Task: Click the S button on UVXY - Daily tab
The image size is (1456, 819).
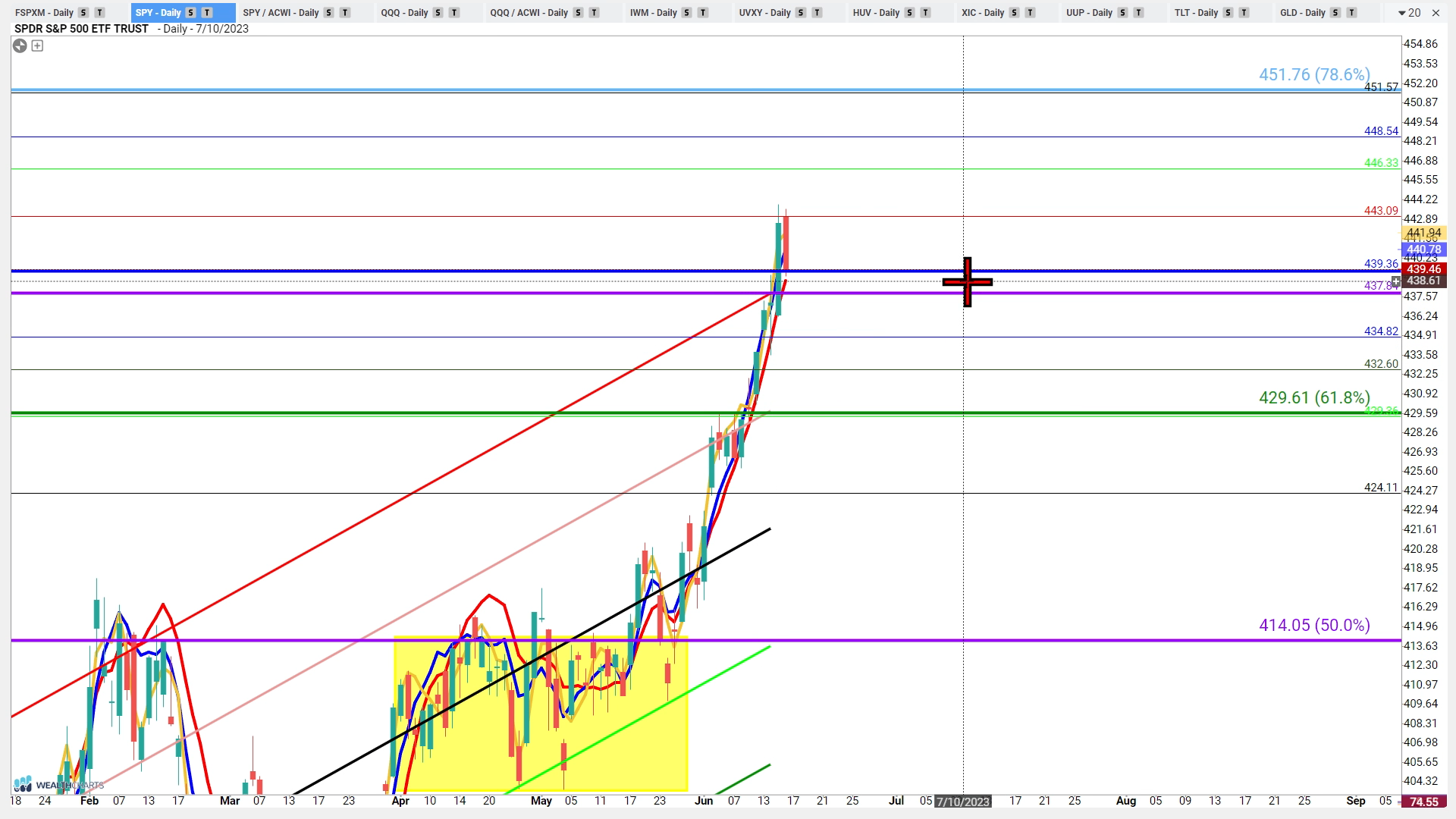Action: pyautogui.click(x=801, y=13)
